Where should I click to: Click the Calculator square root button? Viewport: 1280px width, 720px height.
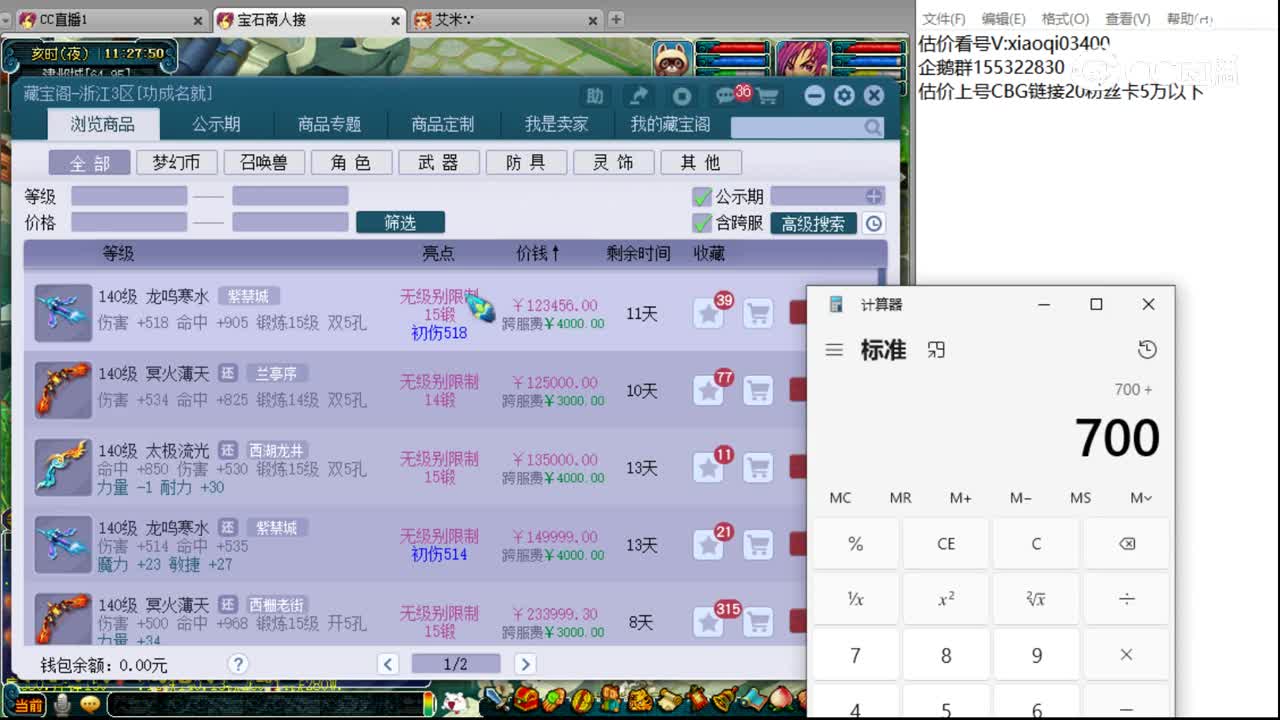pos(1036,599)
